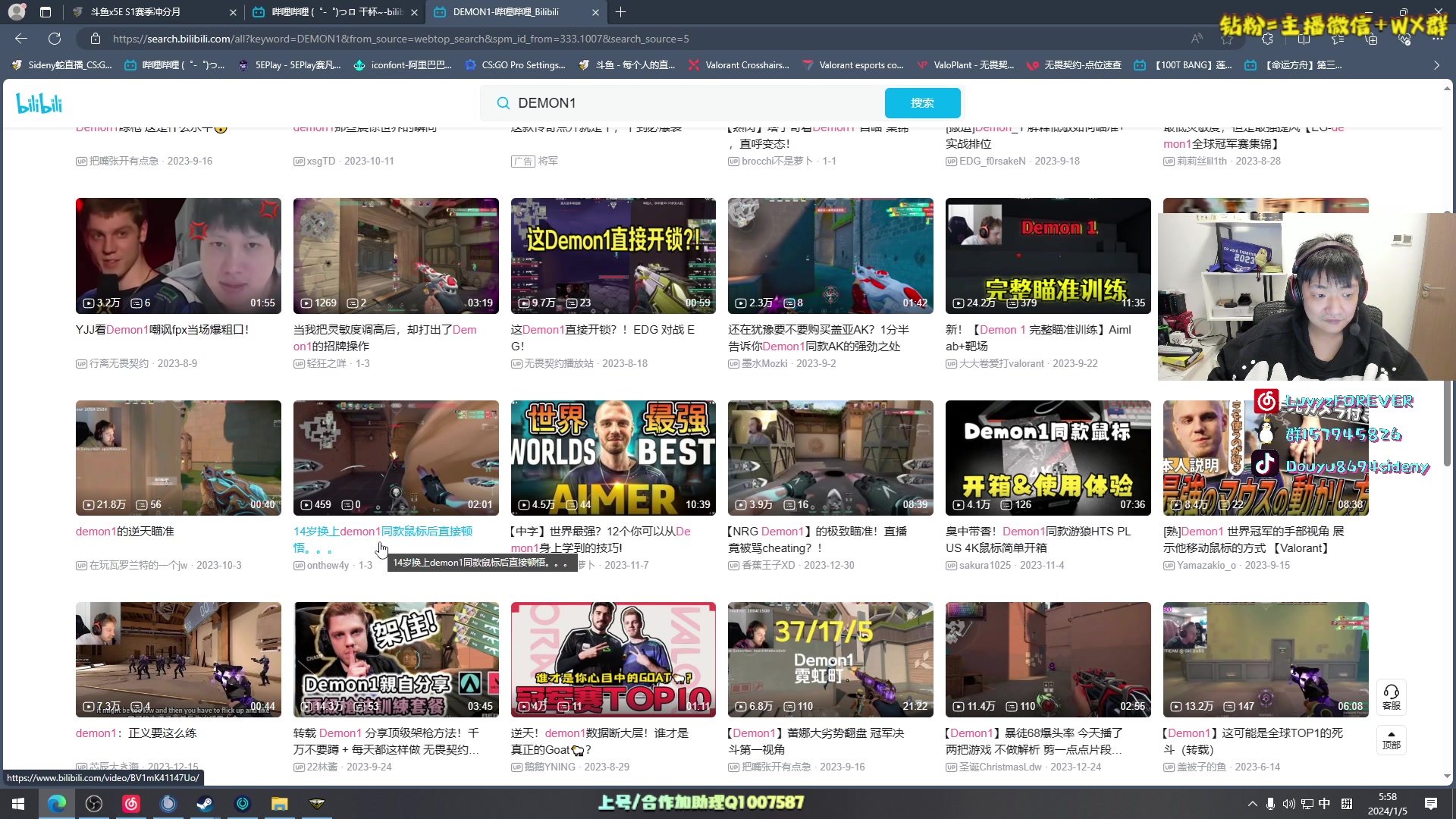Open a new browser tab
This screenshot has width=1456, height=819.
click(x=620, y=12)
